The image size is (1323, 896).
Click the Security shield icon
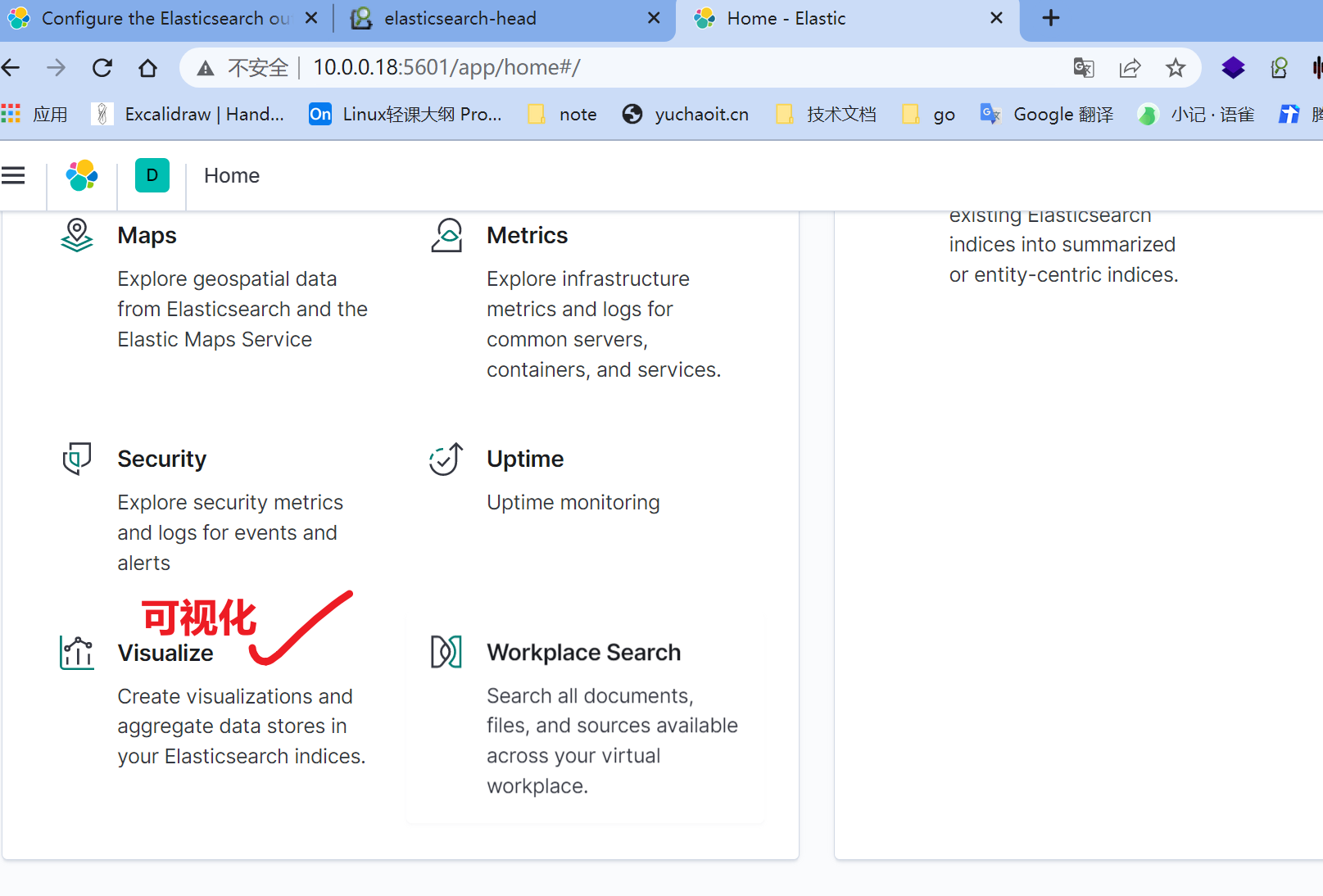coord(77,459)
